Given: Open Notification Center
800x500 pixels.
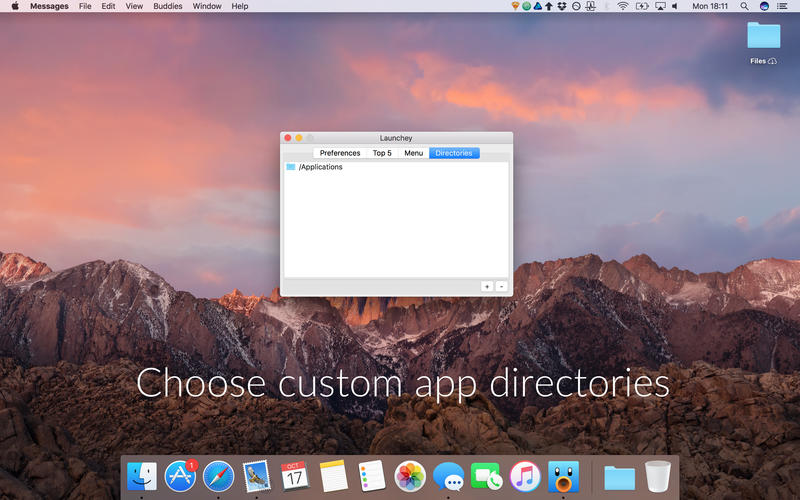Looking at the screenshot, I should (x=782, y=6).
